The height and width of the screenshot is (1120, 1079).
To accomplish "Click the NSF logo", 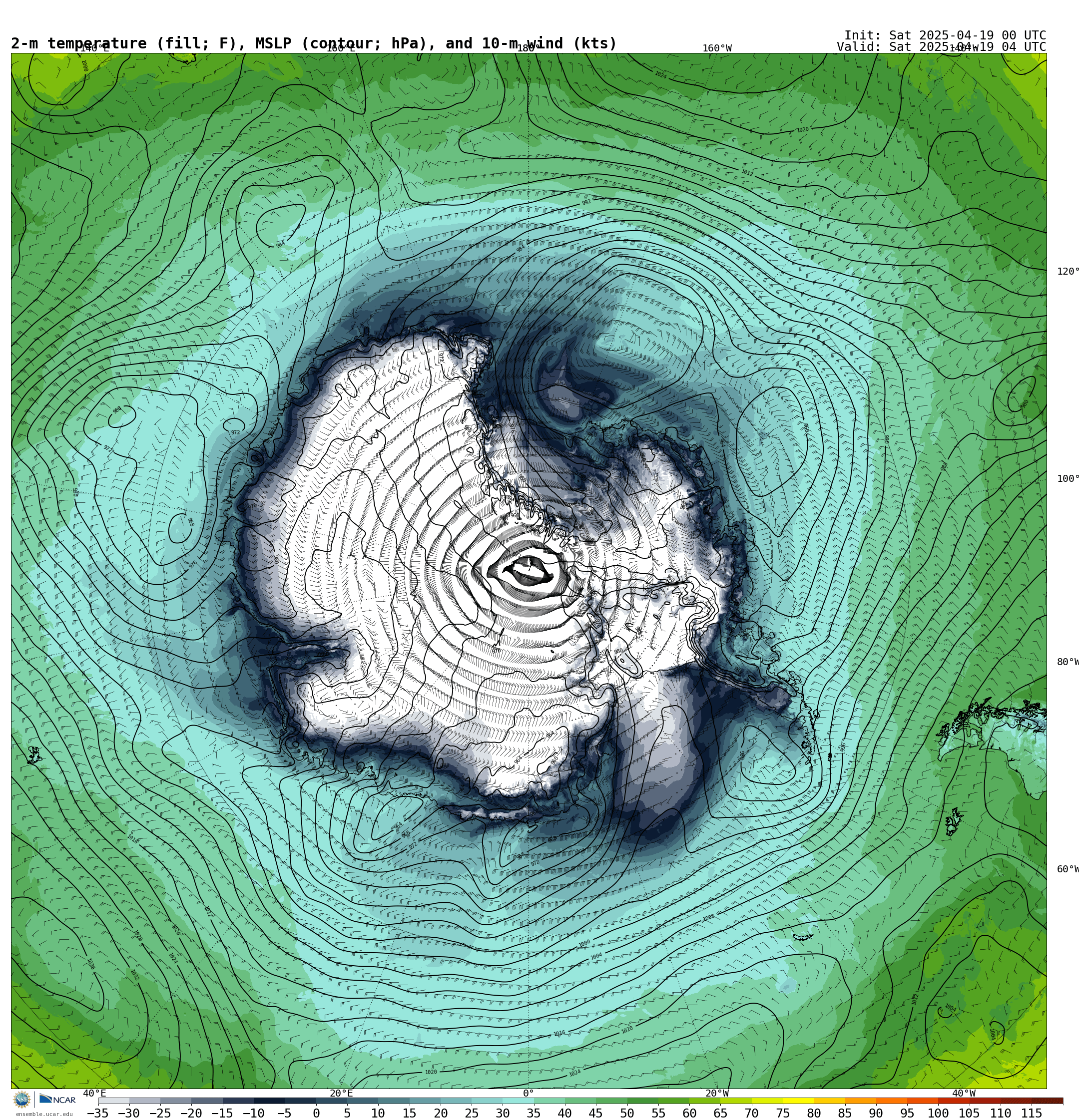I will click(21, 1100).
